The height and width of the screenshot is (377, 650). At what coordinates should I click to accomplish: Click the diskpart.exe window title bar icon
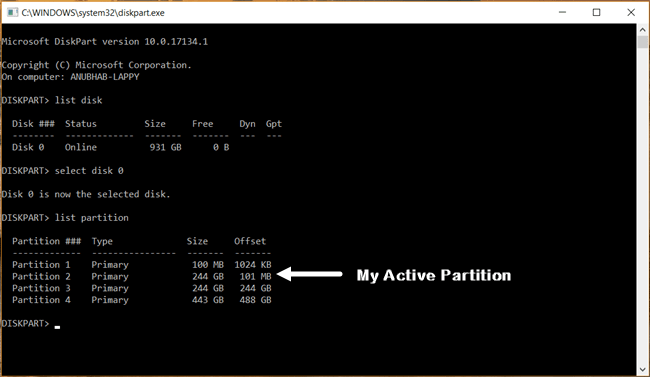12,12
